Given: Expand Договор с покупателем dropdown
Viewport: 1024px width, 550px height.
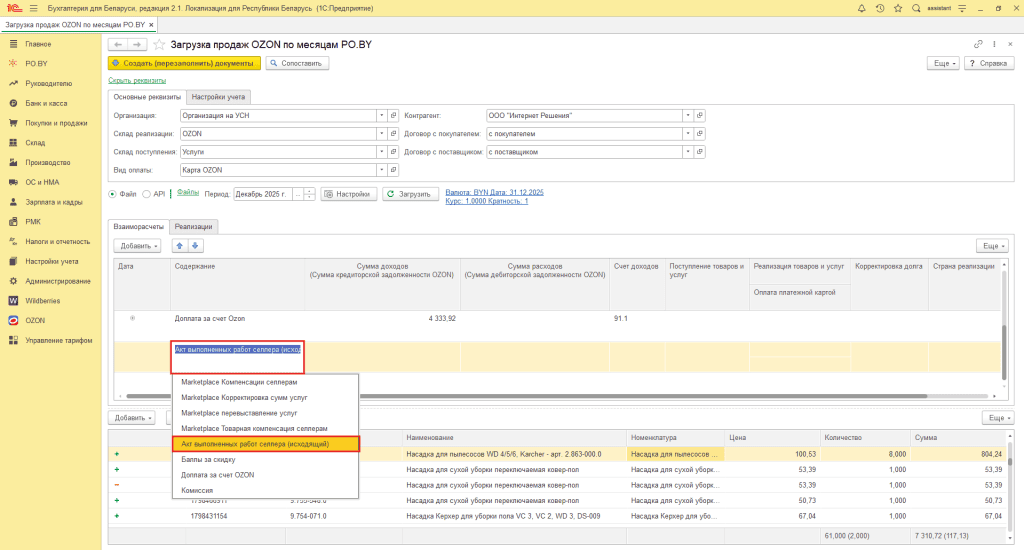Looking at the screenshot, I should (x=688, y=134).
